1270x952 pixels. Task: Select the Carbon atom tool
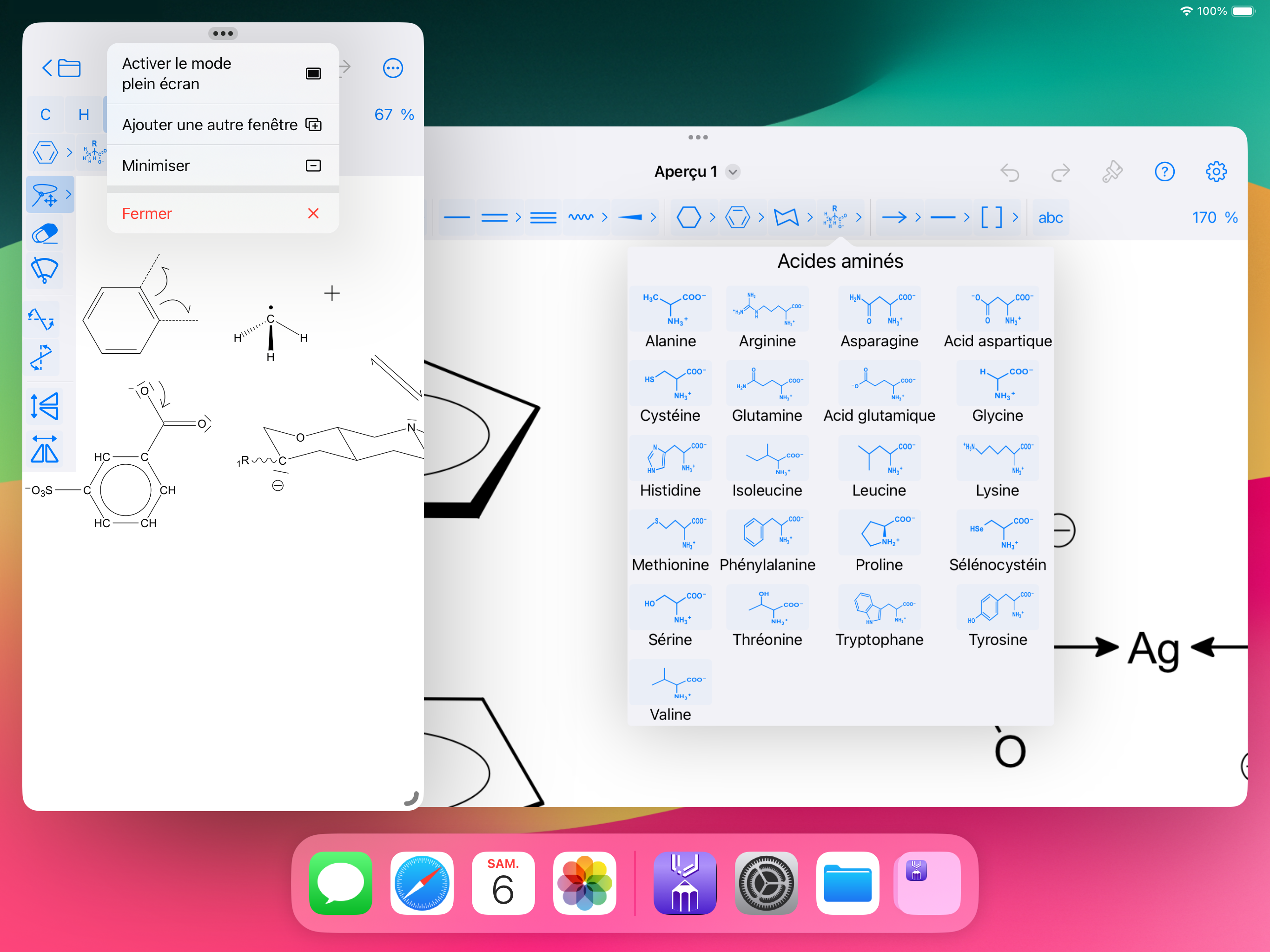pyautogui.click(x=46, y=114)
